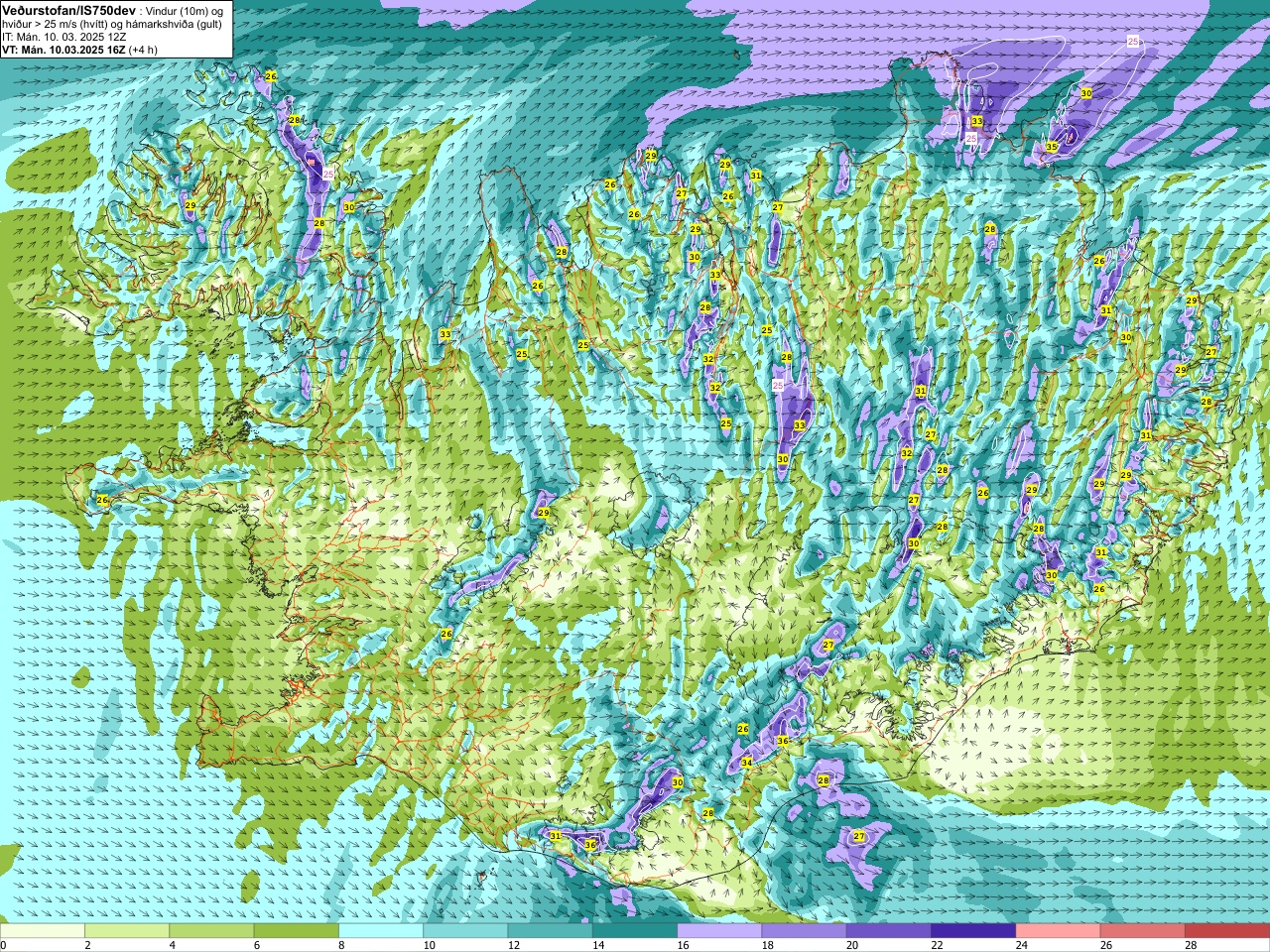Click legend scale number '20'
This screenshot has height=952, width=1270.
tap(852, 945)
